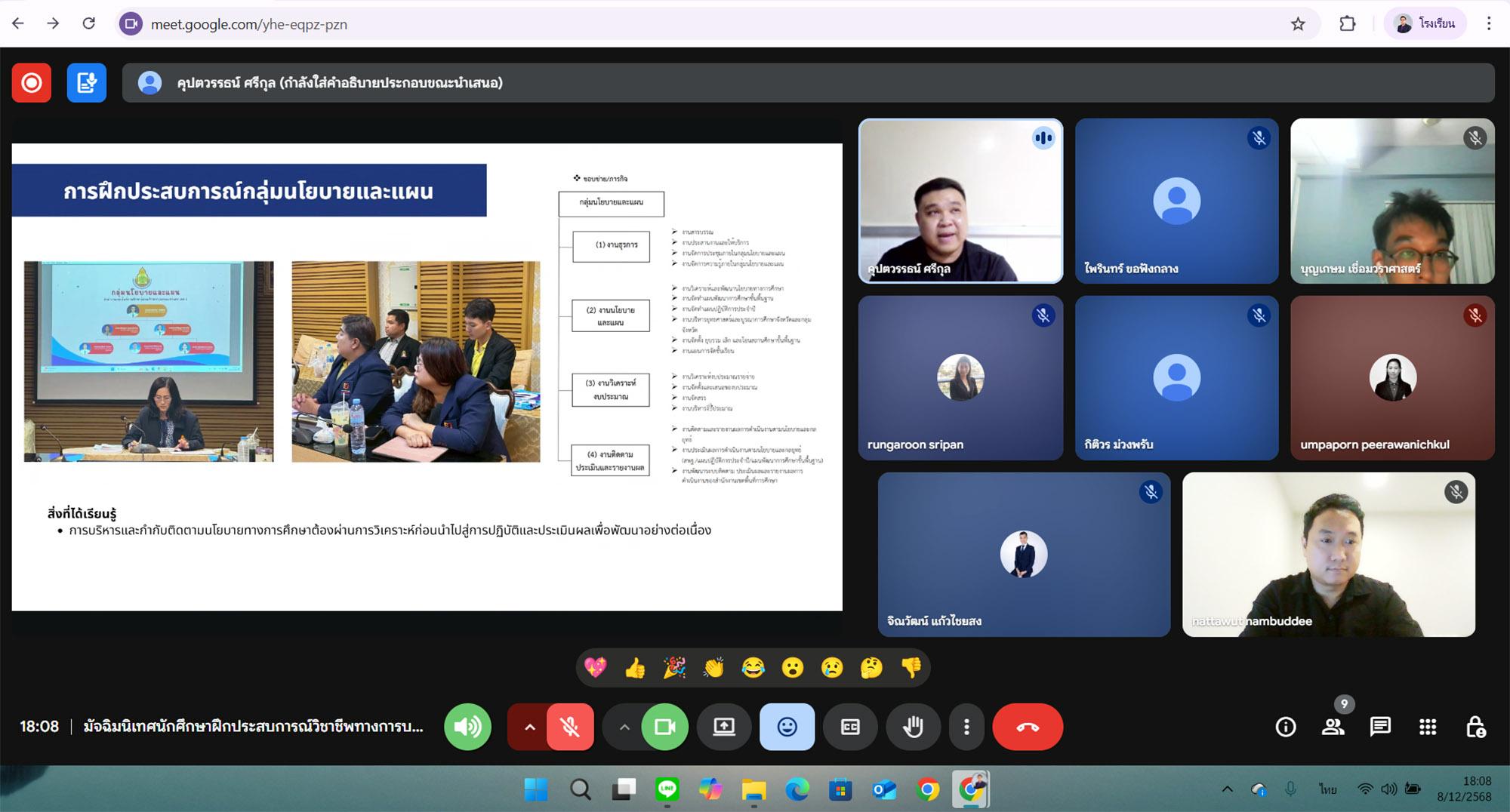Unmute the microphone

(570, 727)
